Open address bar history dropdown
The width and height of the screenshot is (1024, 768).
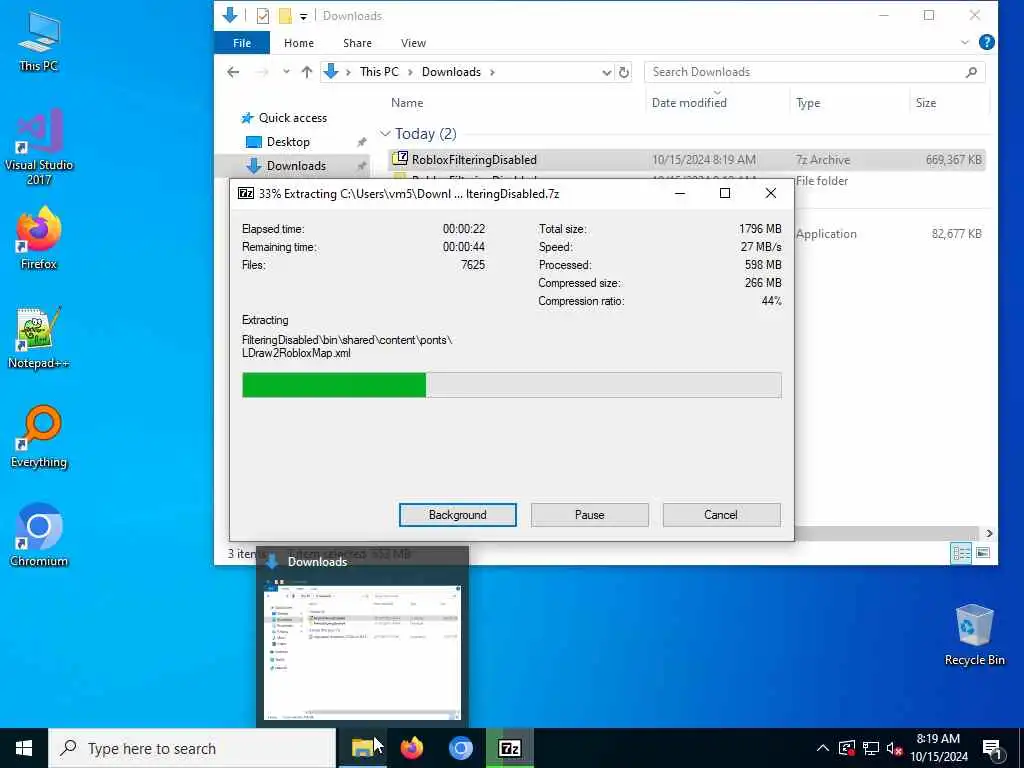606,72
